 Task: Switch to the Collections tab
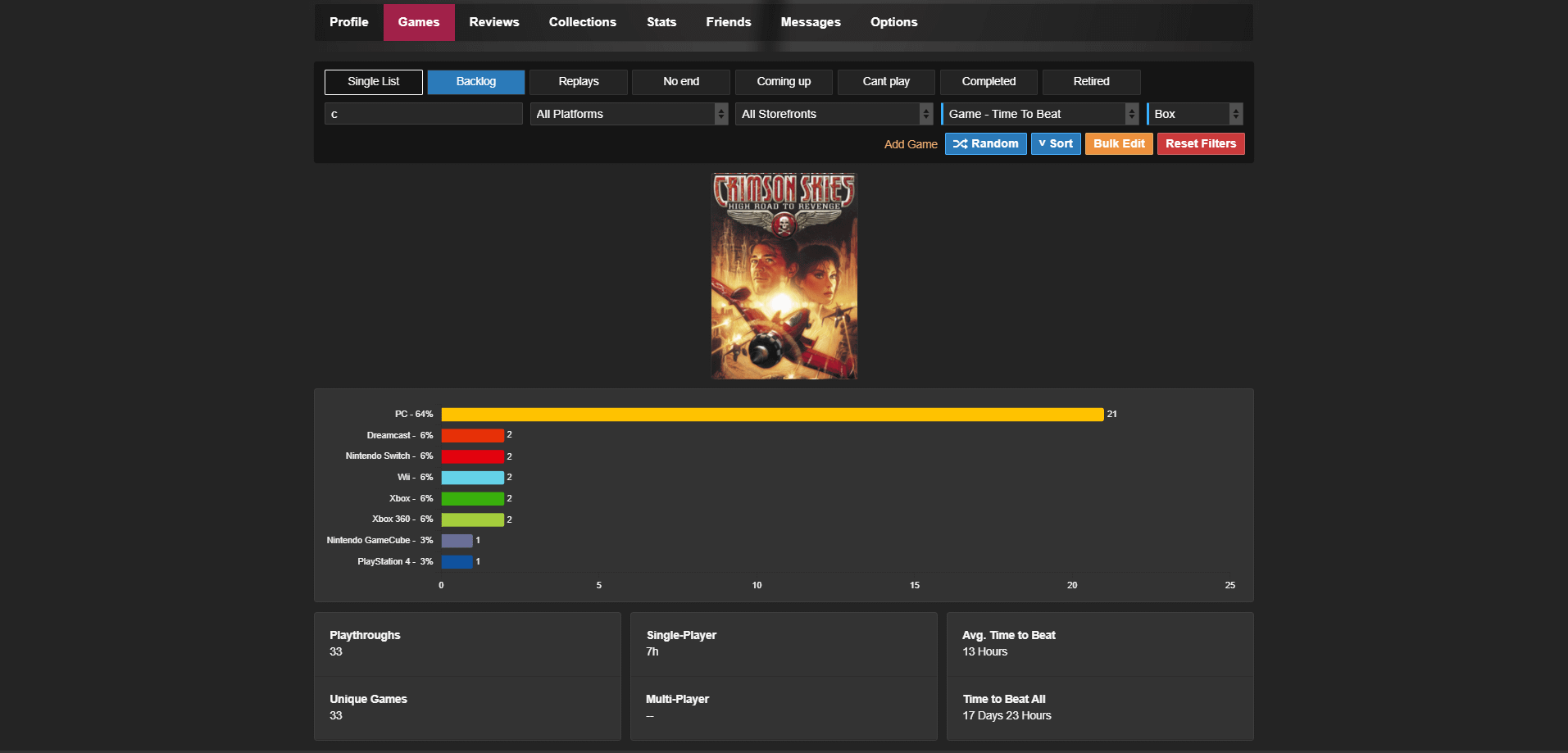582,22
